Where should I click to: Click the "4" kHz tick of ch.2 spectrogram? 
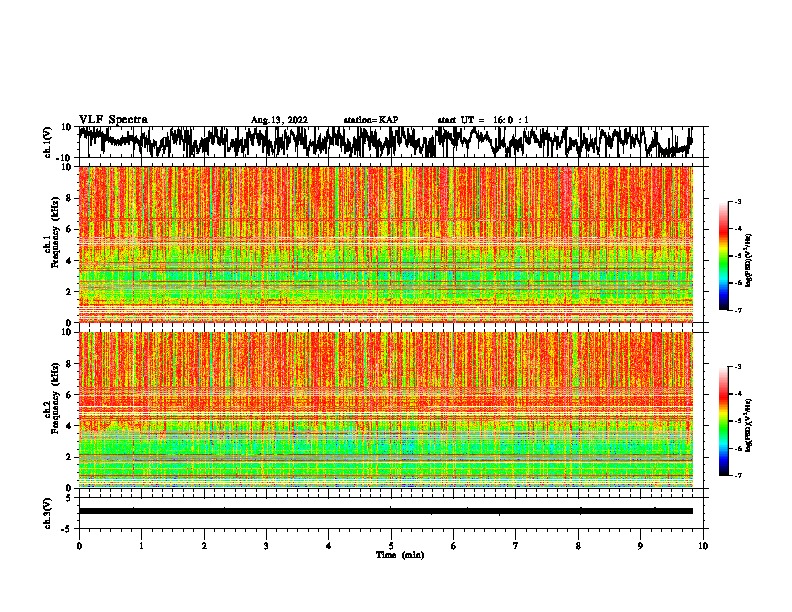coord(69,426)
